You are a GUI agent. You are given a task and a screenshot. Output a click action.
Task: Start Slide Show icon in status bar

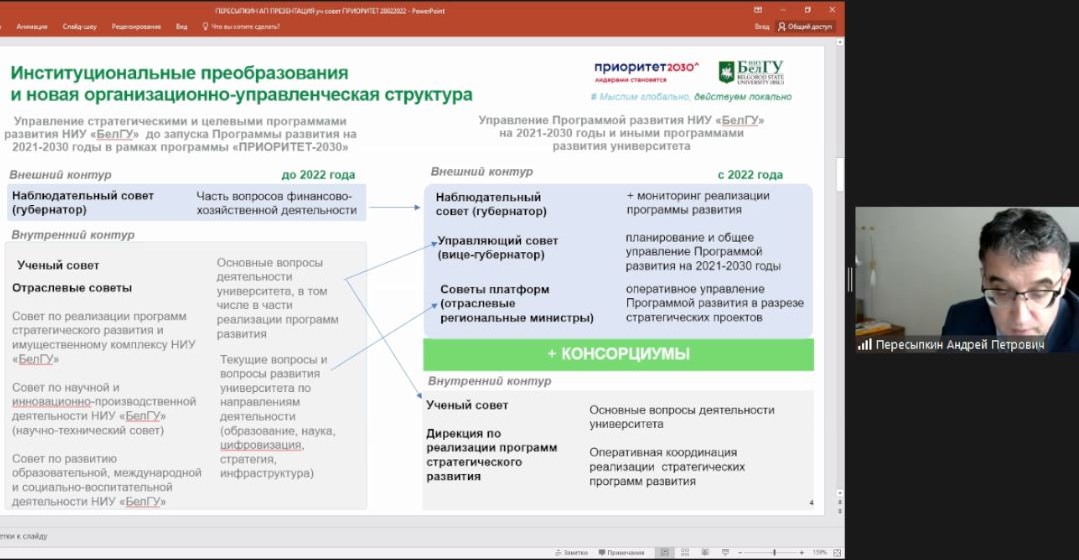coord(727,552)
